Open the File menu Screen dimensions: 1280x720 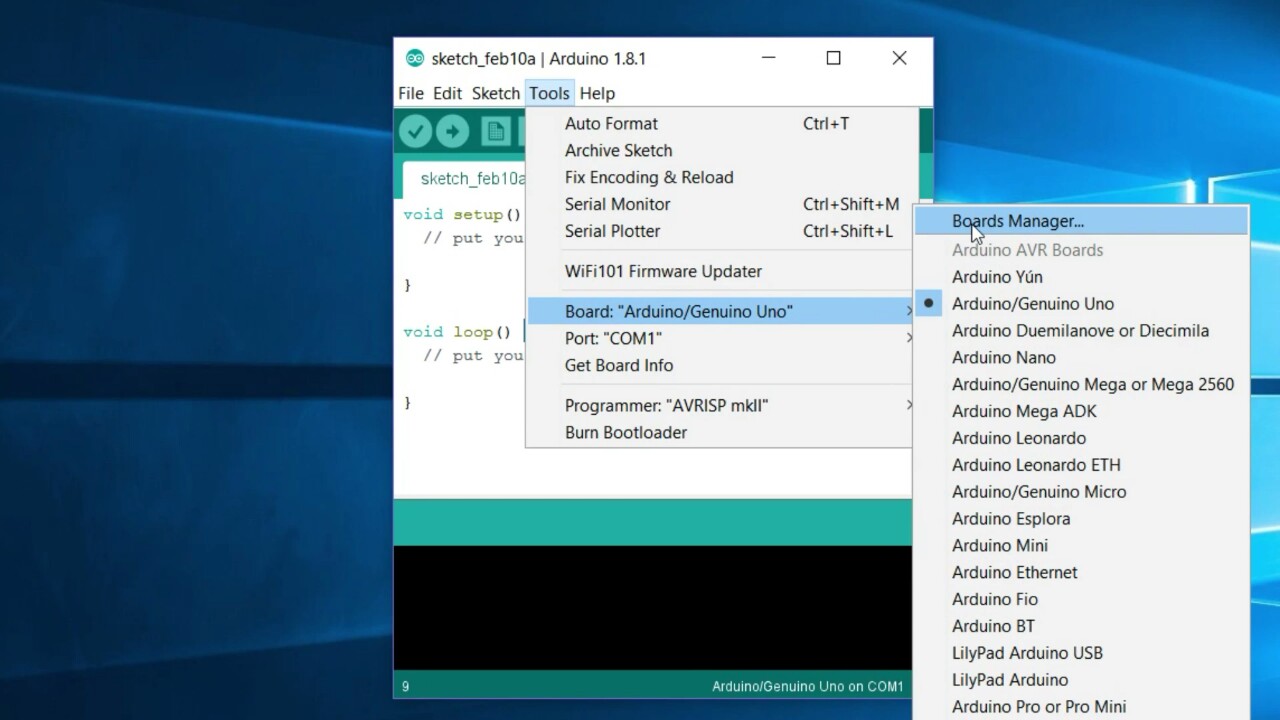[411, 93]
